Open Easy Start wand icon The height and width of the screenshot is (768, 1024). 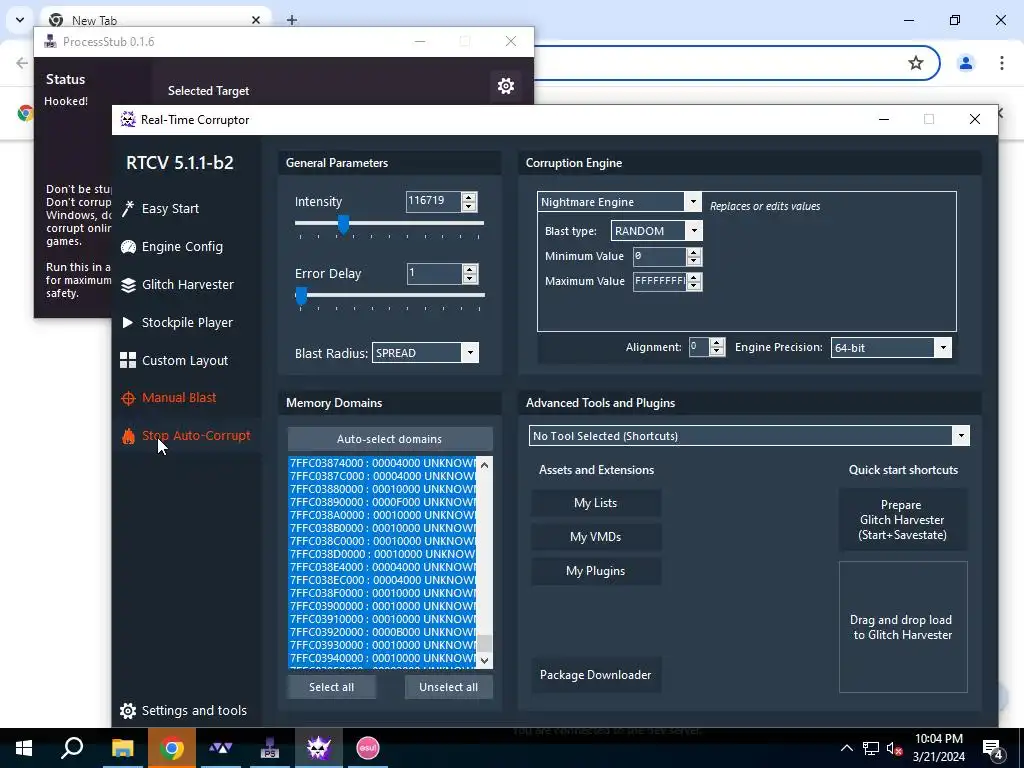(128, 209)
